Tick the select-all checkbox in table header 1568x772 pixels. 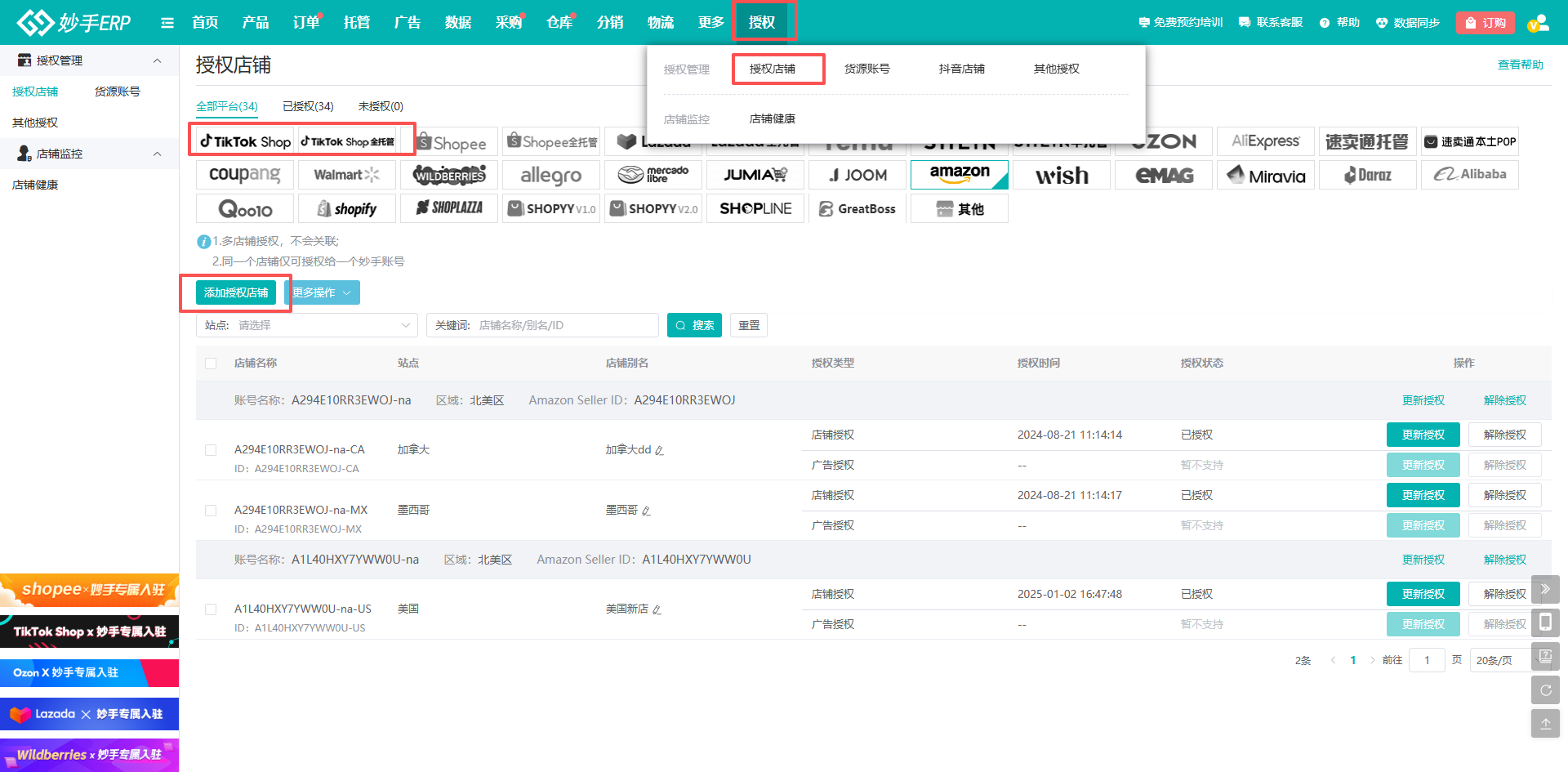pos(211,364)
